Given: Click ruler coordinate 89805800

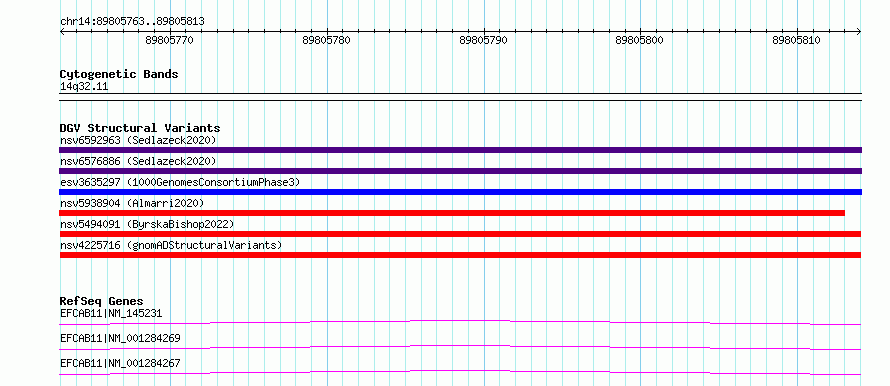Looking at the screenshot, I should [x=640, y=40].
